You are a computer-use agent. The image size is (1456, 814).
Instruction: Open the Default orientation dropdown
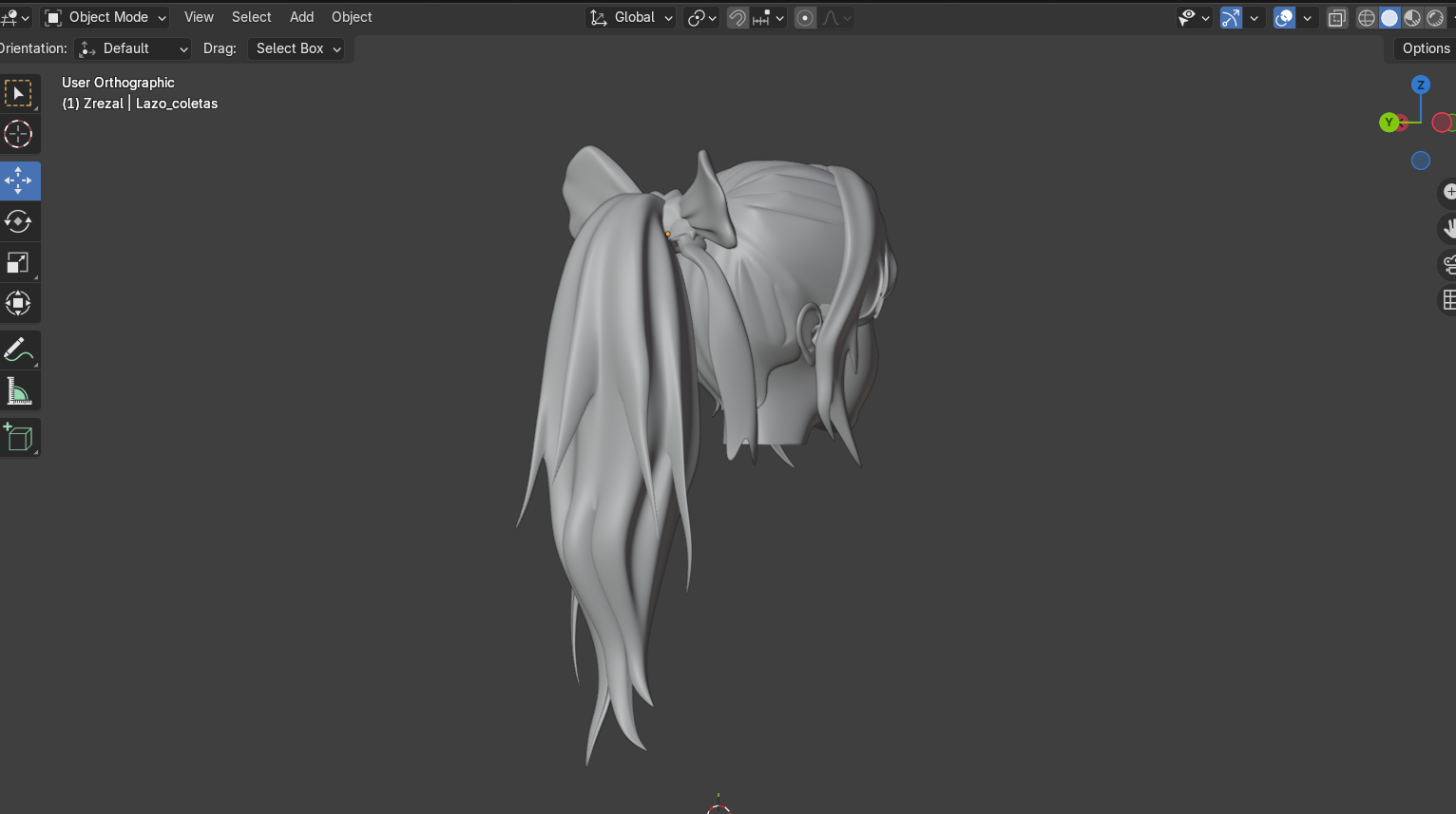(x=133, y=48)
